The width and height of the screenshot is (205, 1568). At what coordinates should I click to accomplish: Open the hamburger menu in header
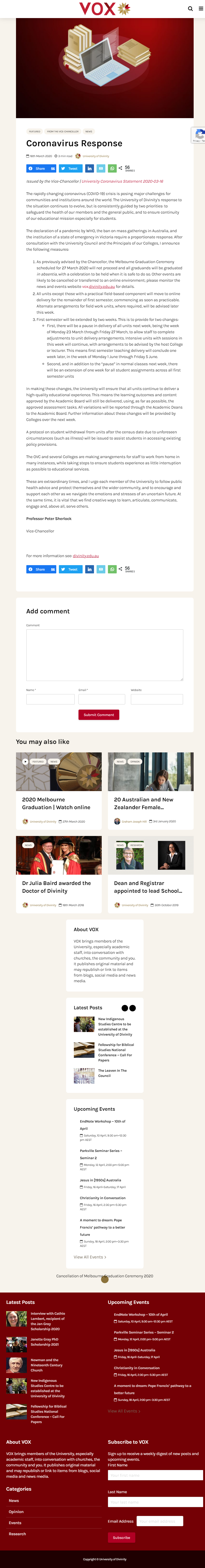(x=201, y=9)
